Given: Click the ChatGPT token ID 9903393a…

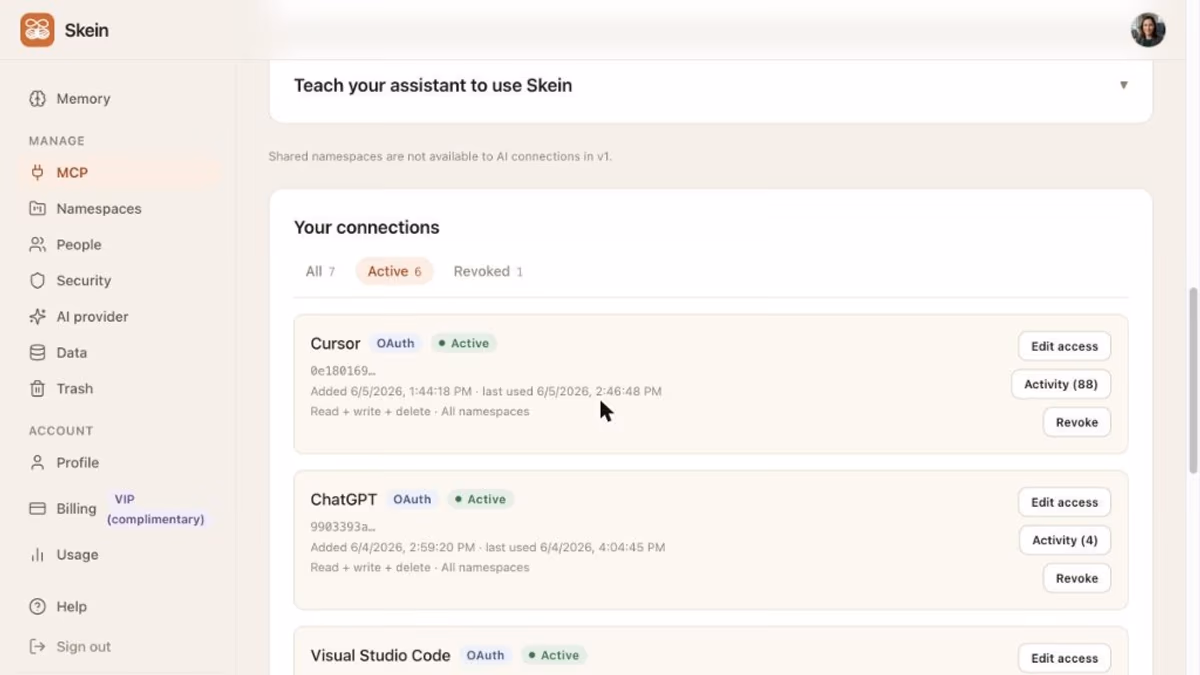Looking at the screenshot, I should tap(343, 527).
